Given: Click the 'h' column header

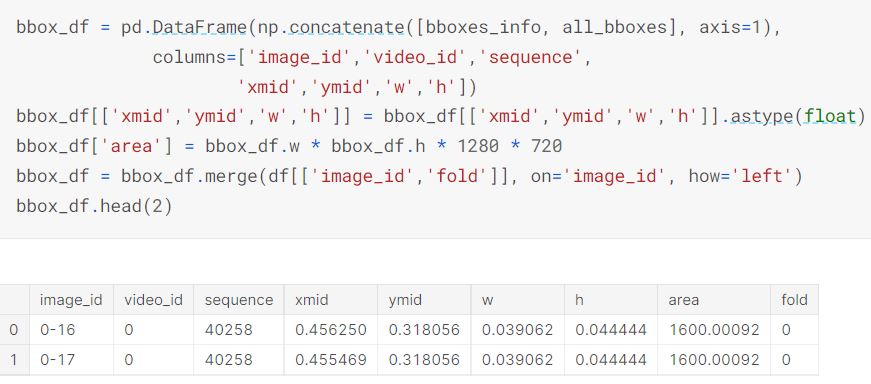Looking at the screenshot, I should point(611,300).
